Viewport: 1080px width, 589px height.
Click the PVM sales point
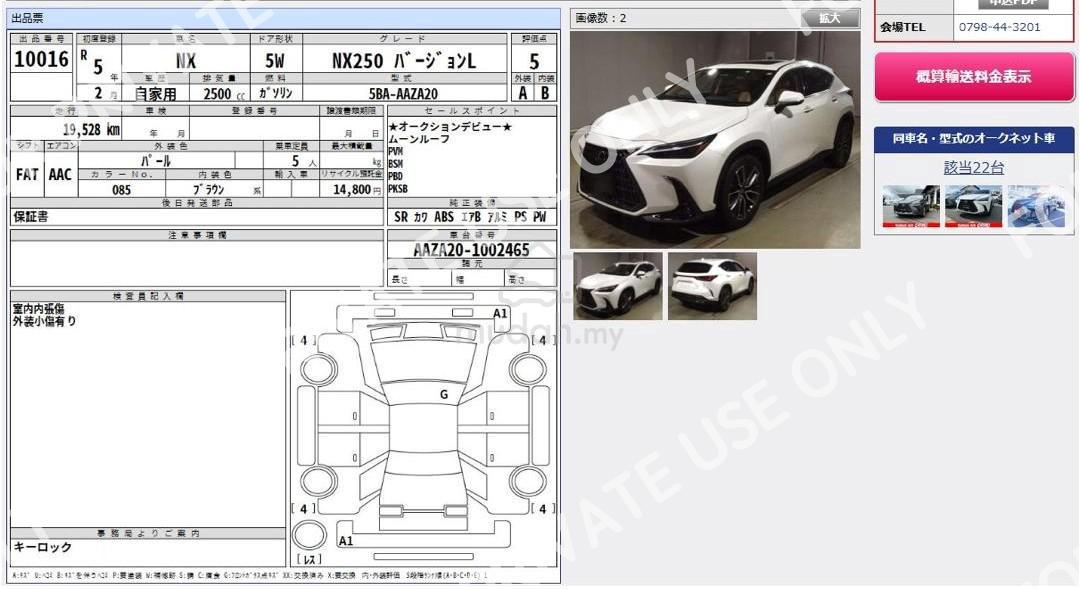(x=395, y=152)
